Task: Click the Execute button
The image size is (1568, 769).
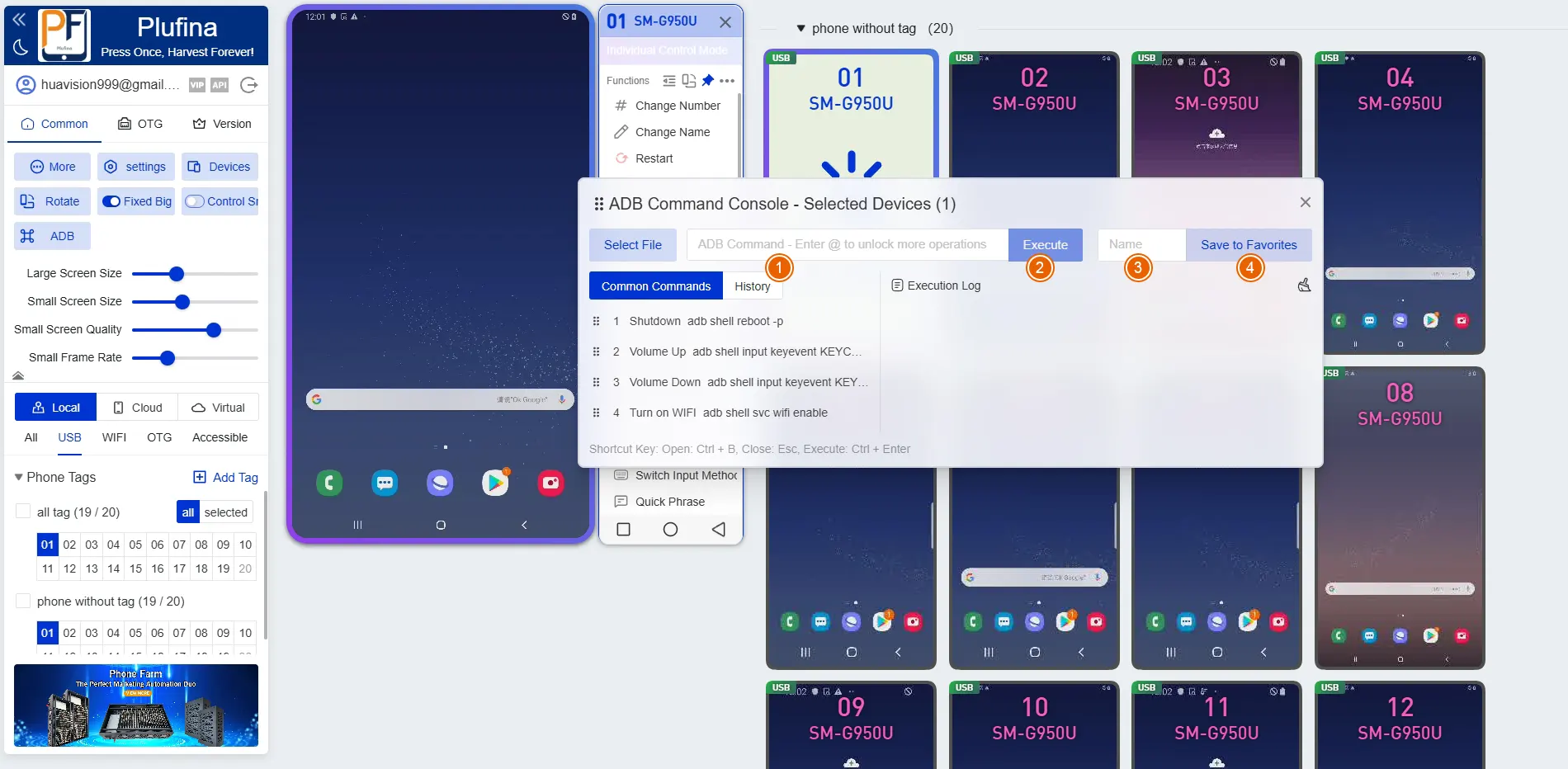Action: [x=1046, y=244]
